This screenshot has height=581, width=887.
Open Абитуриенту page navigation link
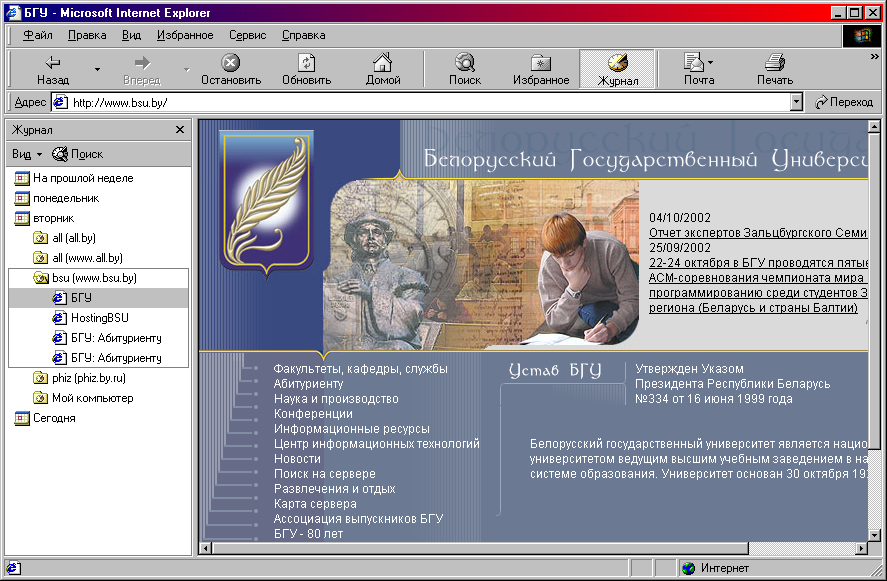[x=308, y=384]
